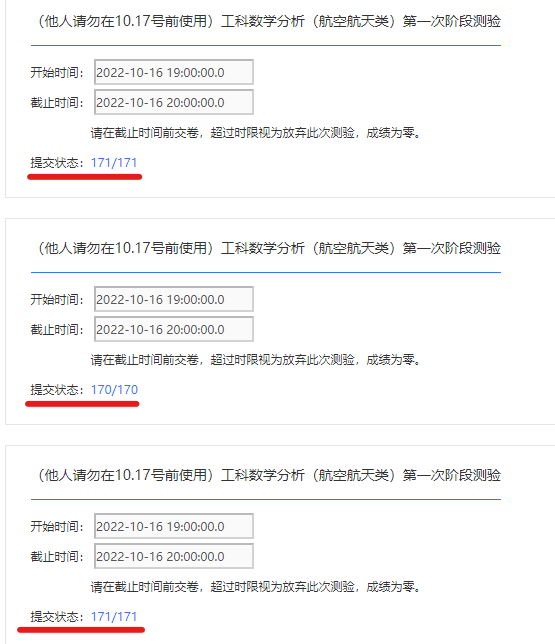Click the 提交状态 label in the top card
Image resolution: width=555 pixels, height=644 pixels.
pos(57,163)
